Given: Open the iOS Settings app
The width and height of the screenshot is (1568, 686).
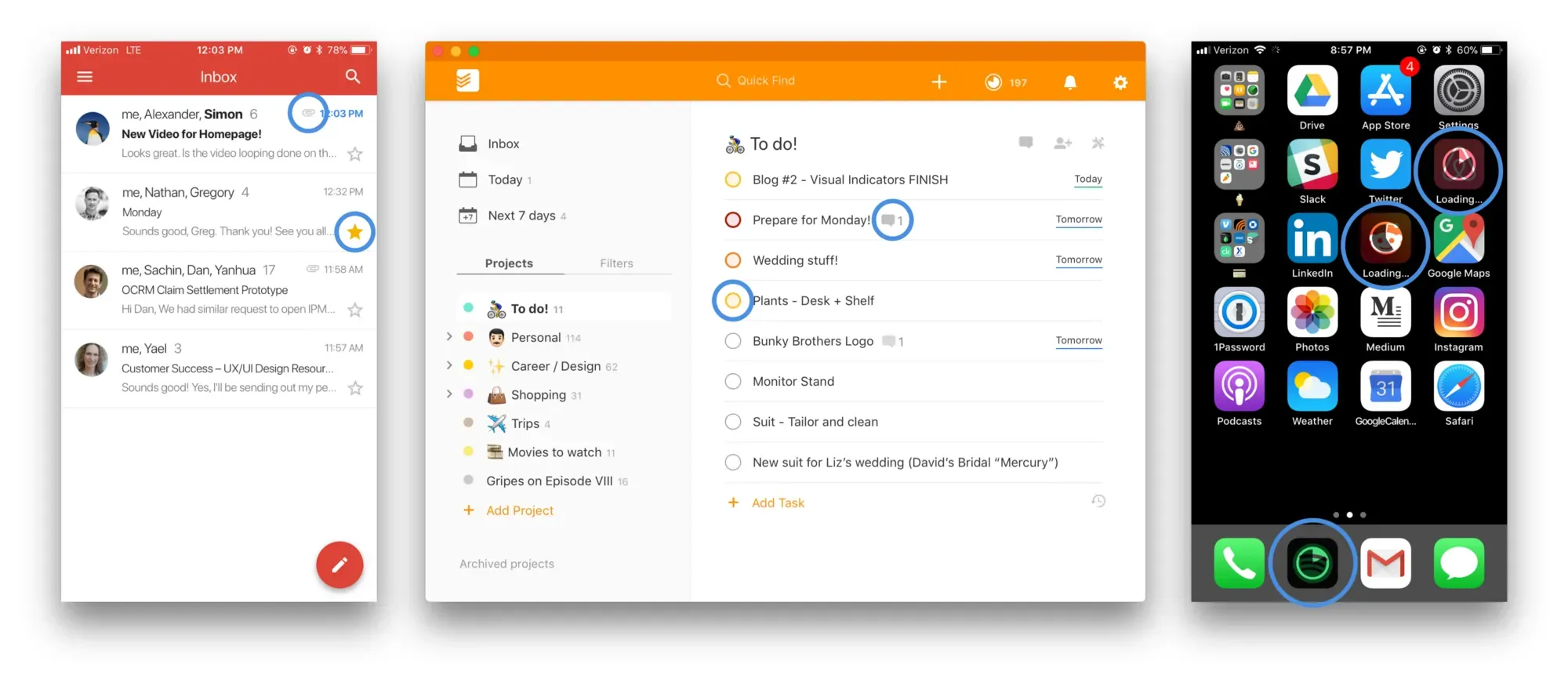Looking at the screenshot, I should [1459, 91].
